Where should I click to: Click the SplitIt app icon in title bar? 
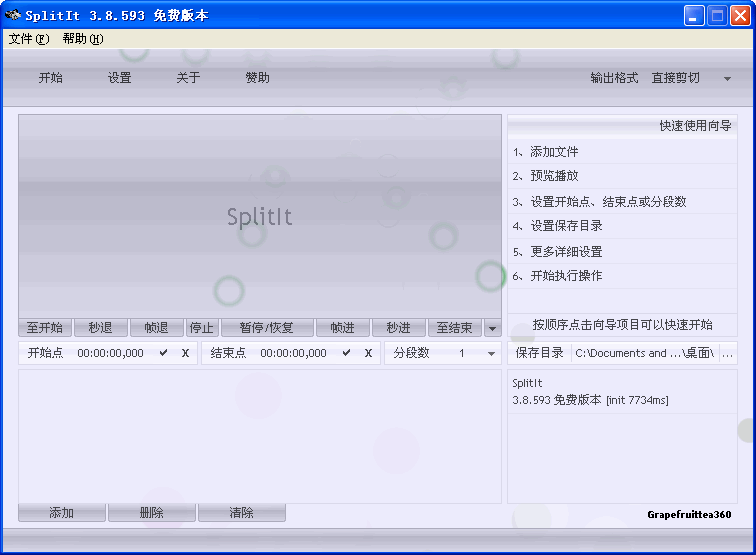13,15
